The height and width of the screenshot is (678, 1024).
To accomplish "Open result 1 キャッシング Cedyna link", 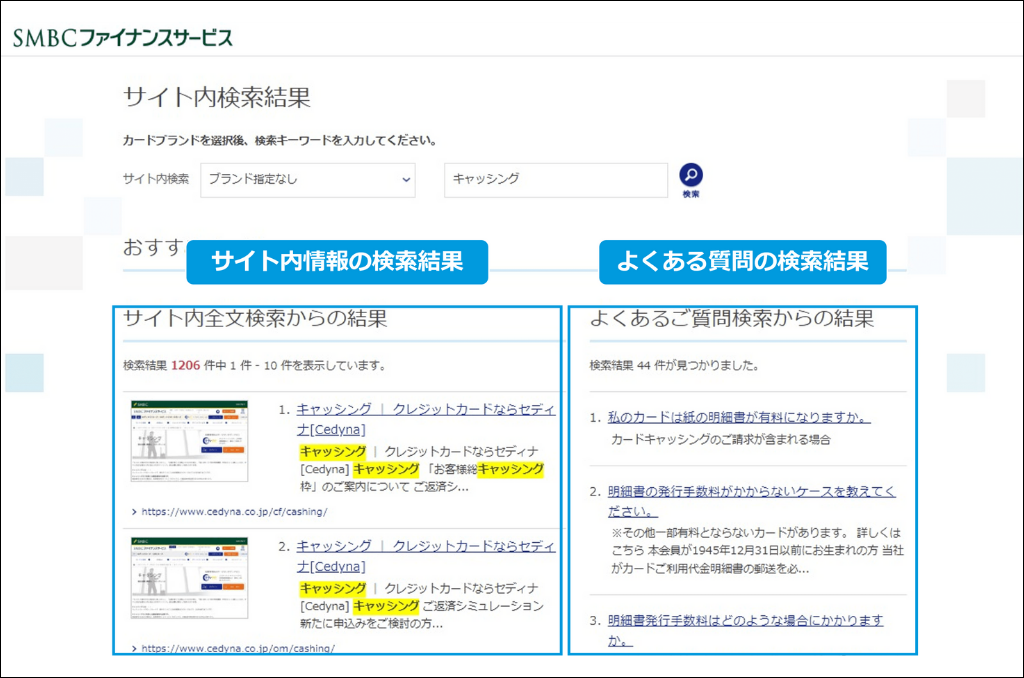I will pyautogui.click(x=426, y=419).
